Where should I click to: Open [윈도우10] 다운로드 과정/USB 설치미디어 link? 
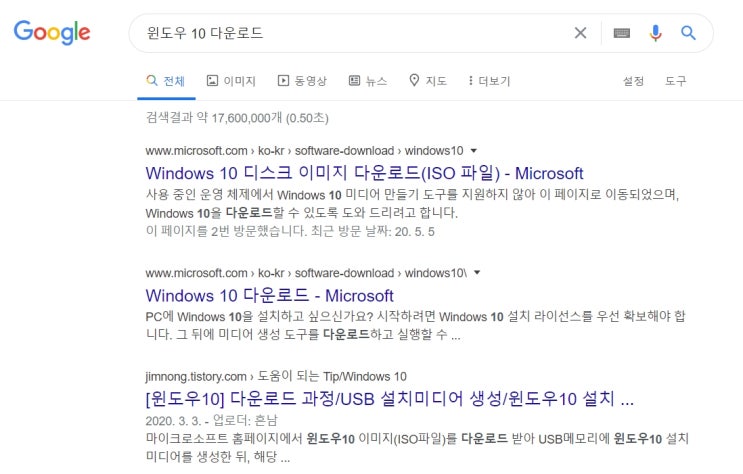[389, 398]
